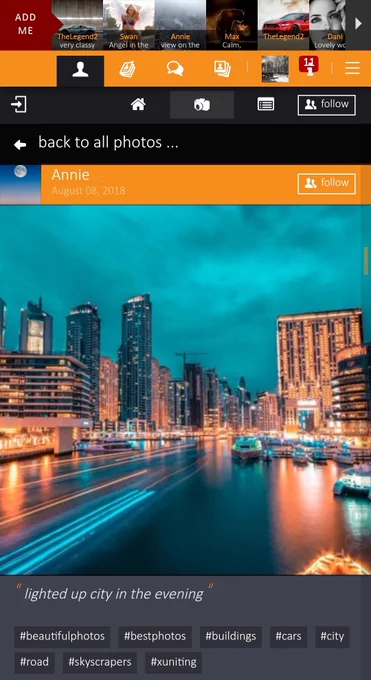Click the August 08, 2018 date
This screenshot has height=680, width=371.
(x=88, y=191)
